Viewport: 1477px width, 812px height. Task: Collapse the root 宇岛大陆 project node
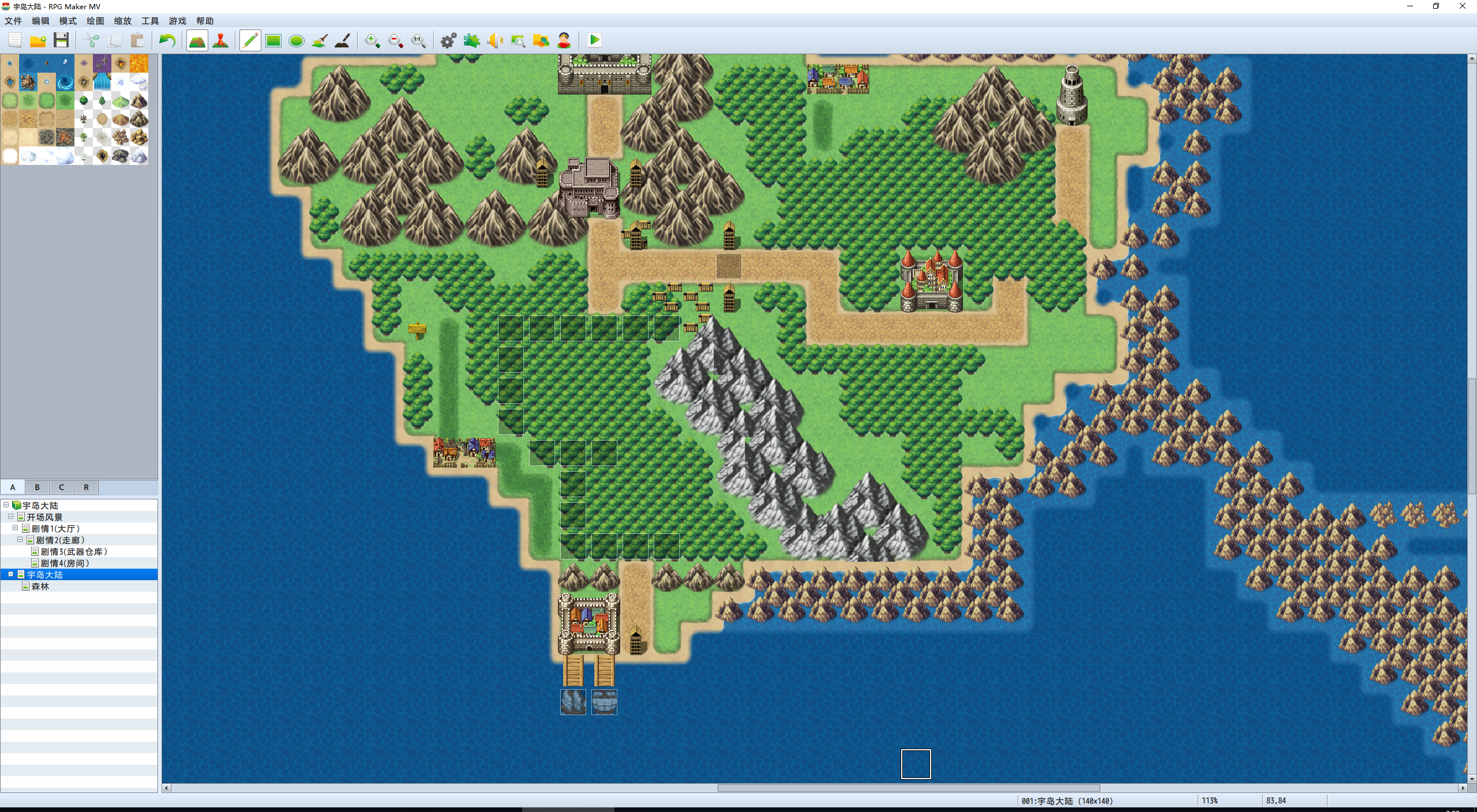[x=6, y=505]
